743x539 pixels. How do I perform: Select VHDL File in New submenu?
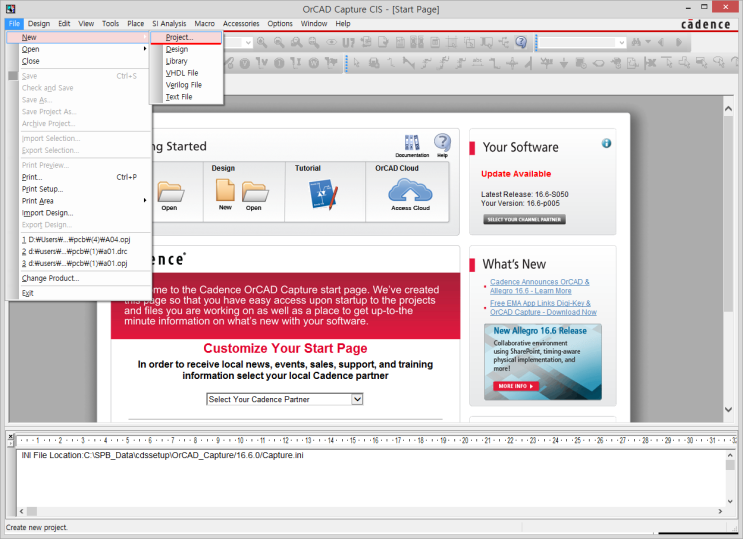click(186, 73)
